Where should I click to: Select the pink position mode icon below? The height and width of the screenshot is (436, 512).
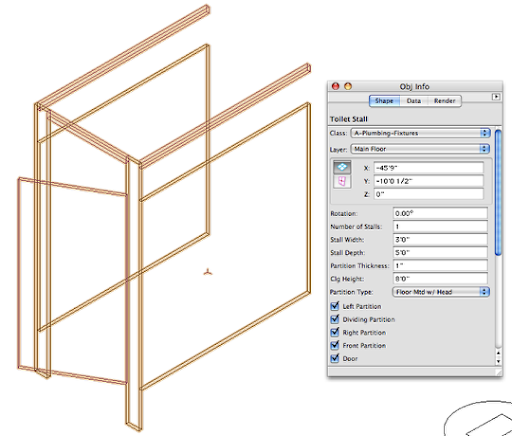click(x=342, y=182)
